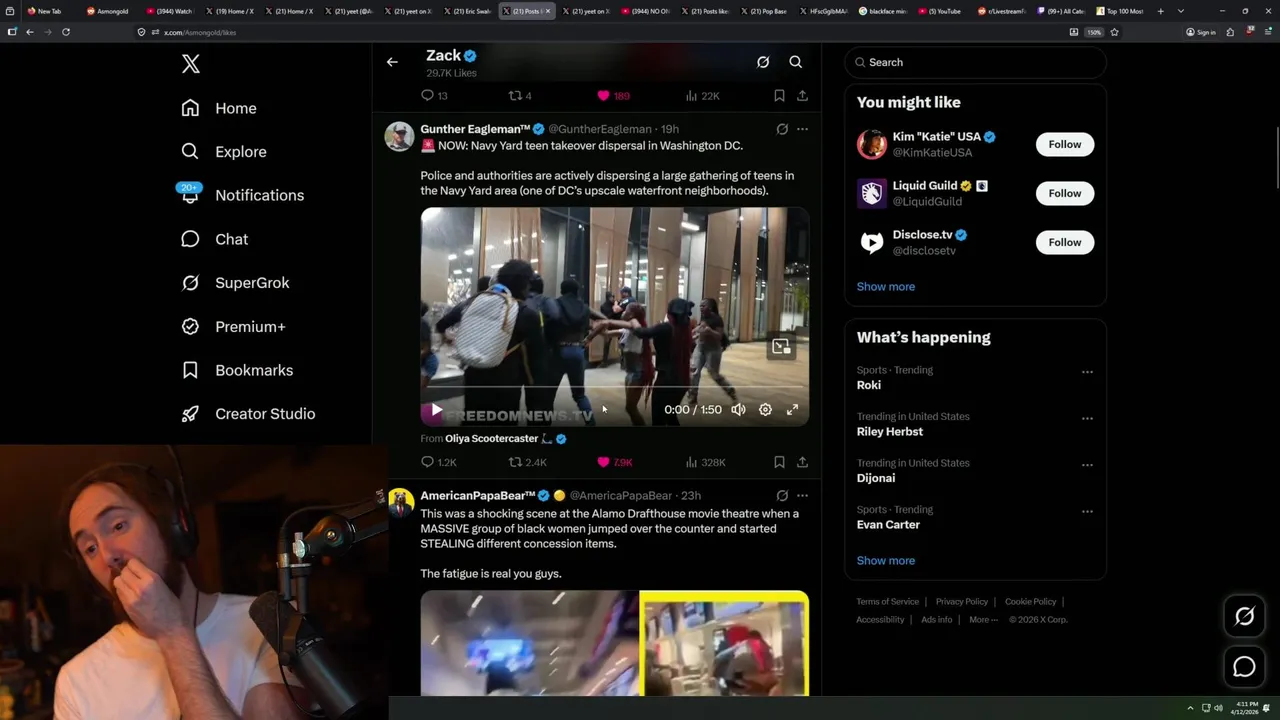This screenshot has width=1280, height=720.
Task: Follow Disclose.tv
Action: coord(1065,242)
